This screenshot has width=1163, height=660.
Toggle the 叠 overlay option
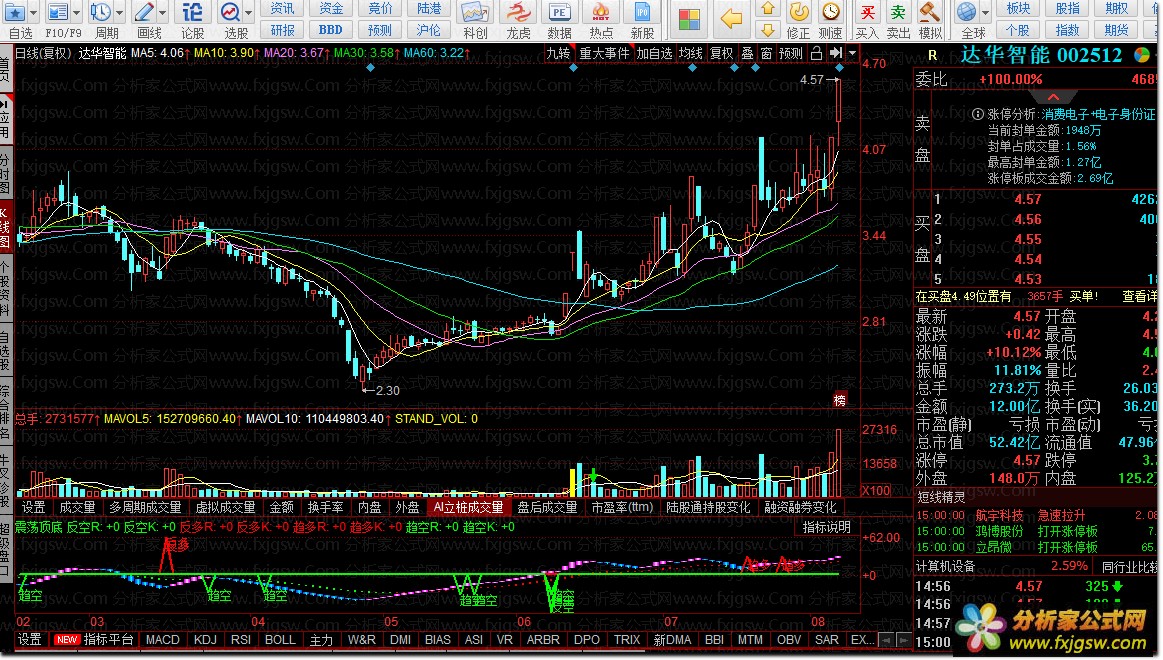coord(748,53)
